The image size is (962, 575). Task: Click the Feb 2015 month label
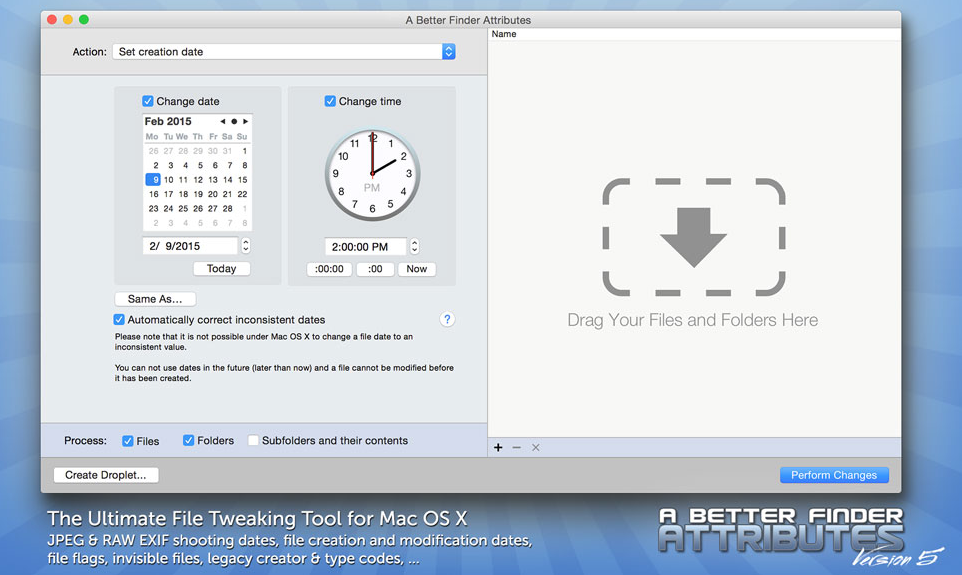tap(168, 122)
